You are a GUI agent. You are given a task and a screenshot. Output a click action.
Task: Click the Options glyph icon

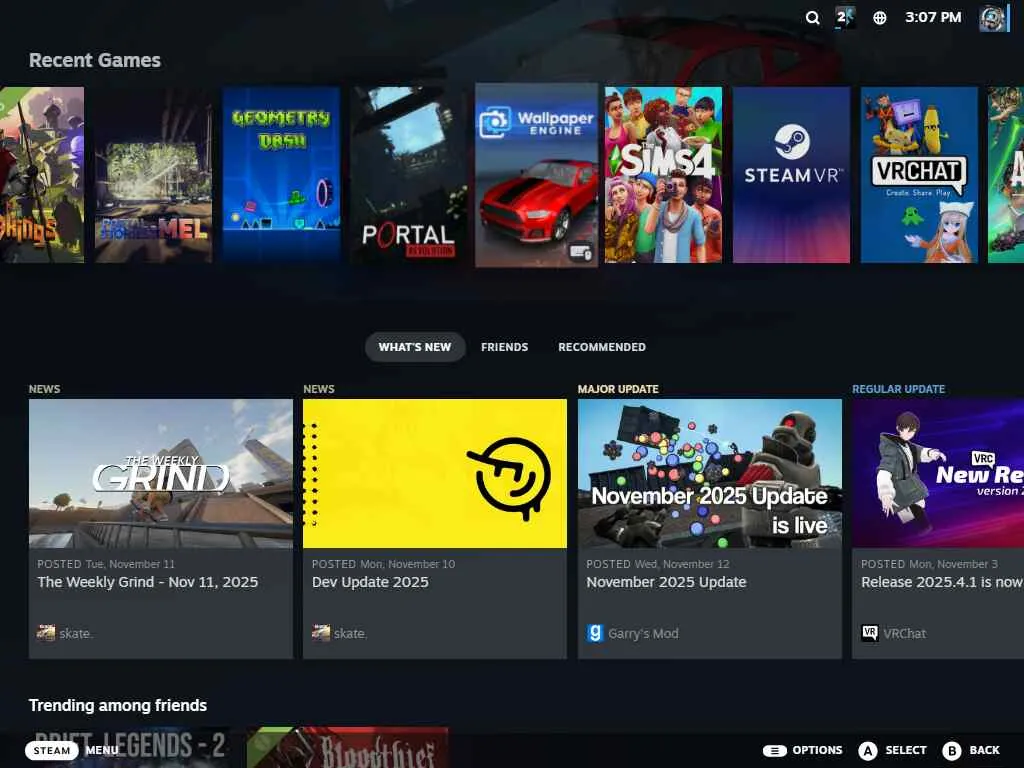click(x=775, y=750)
